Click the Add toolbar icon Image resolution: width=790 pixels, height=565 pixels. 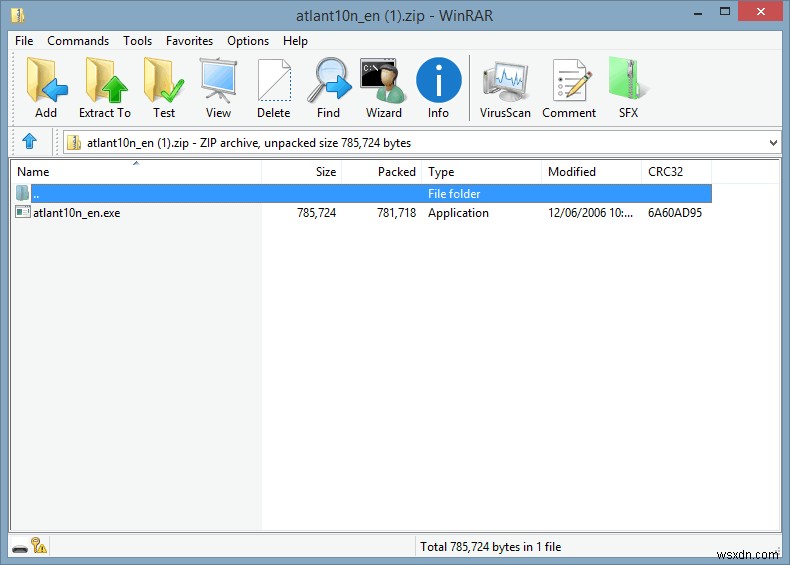pos(46,88)
